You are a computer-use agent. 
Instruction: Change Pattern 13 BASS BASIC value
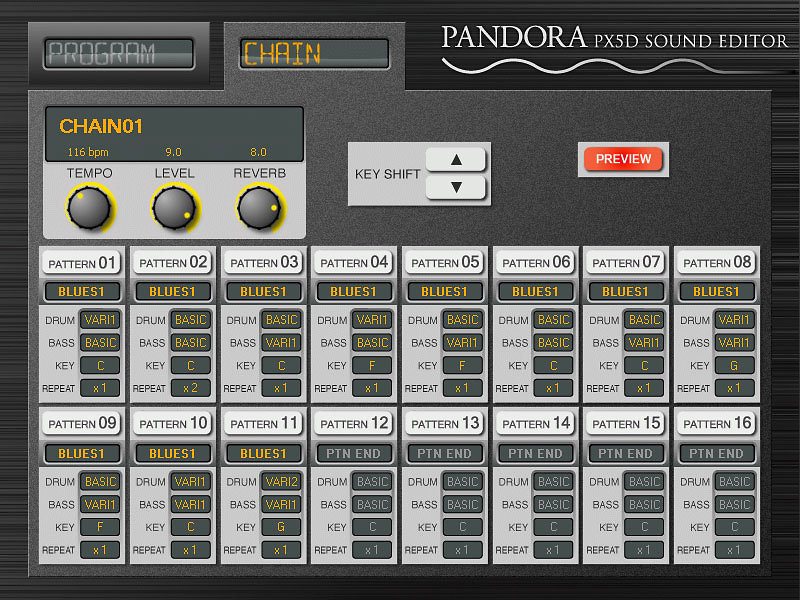463,505
